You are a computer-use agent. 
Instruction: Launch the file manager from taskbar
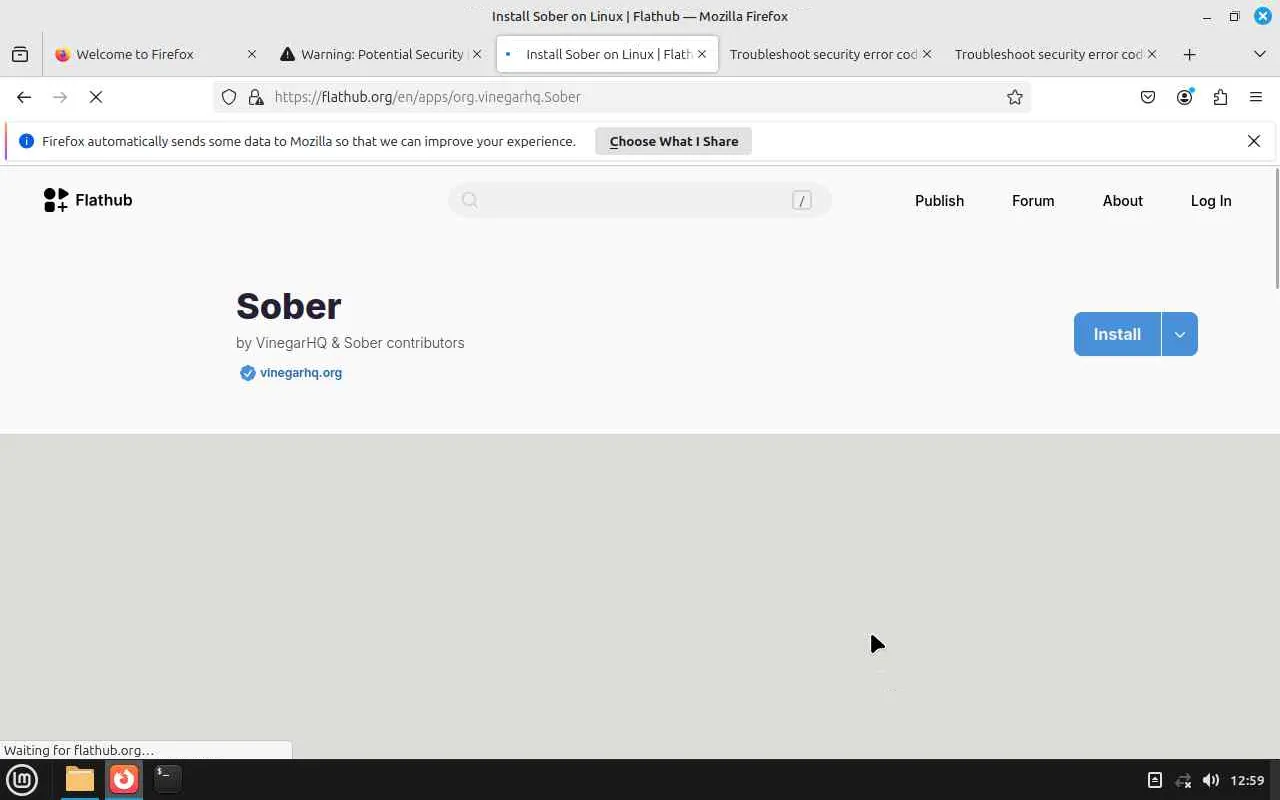coord(80,779)
